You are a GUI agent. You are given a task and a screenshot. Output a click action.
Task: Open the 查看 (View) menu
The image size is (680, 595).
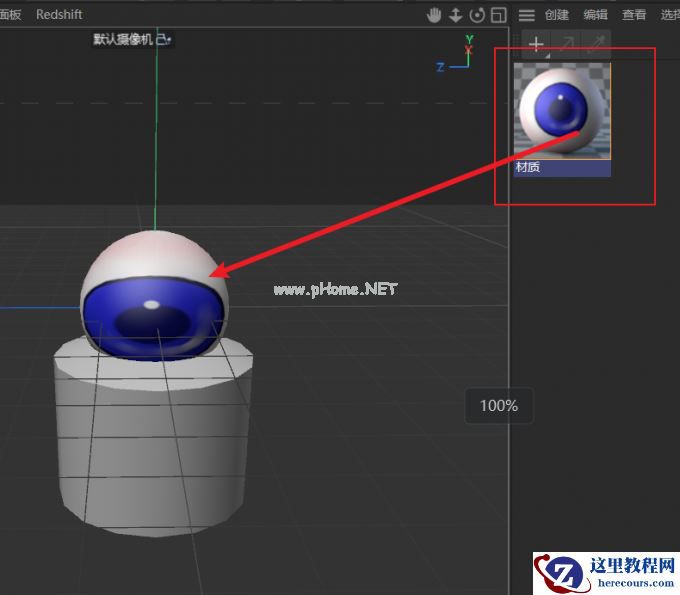click(634, 15)
